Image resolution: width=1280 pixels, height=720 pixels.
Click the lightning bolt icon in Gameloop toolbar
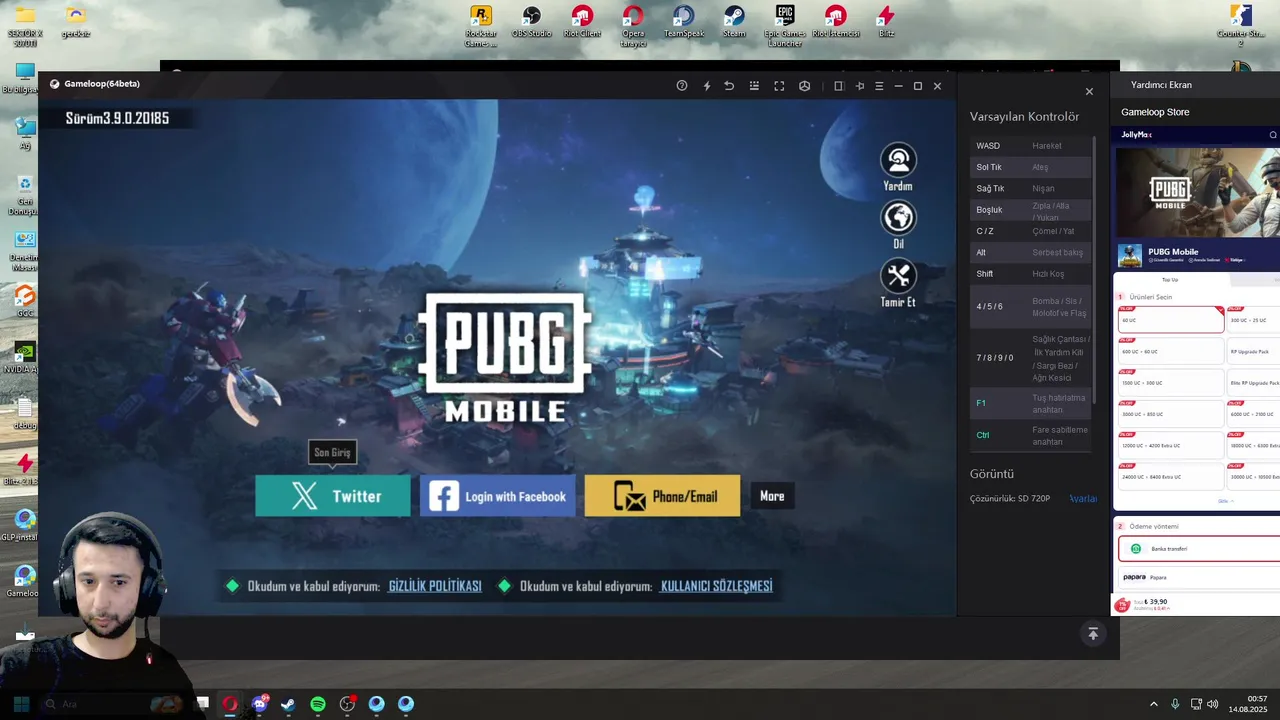click(x=707, y=86)
